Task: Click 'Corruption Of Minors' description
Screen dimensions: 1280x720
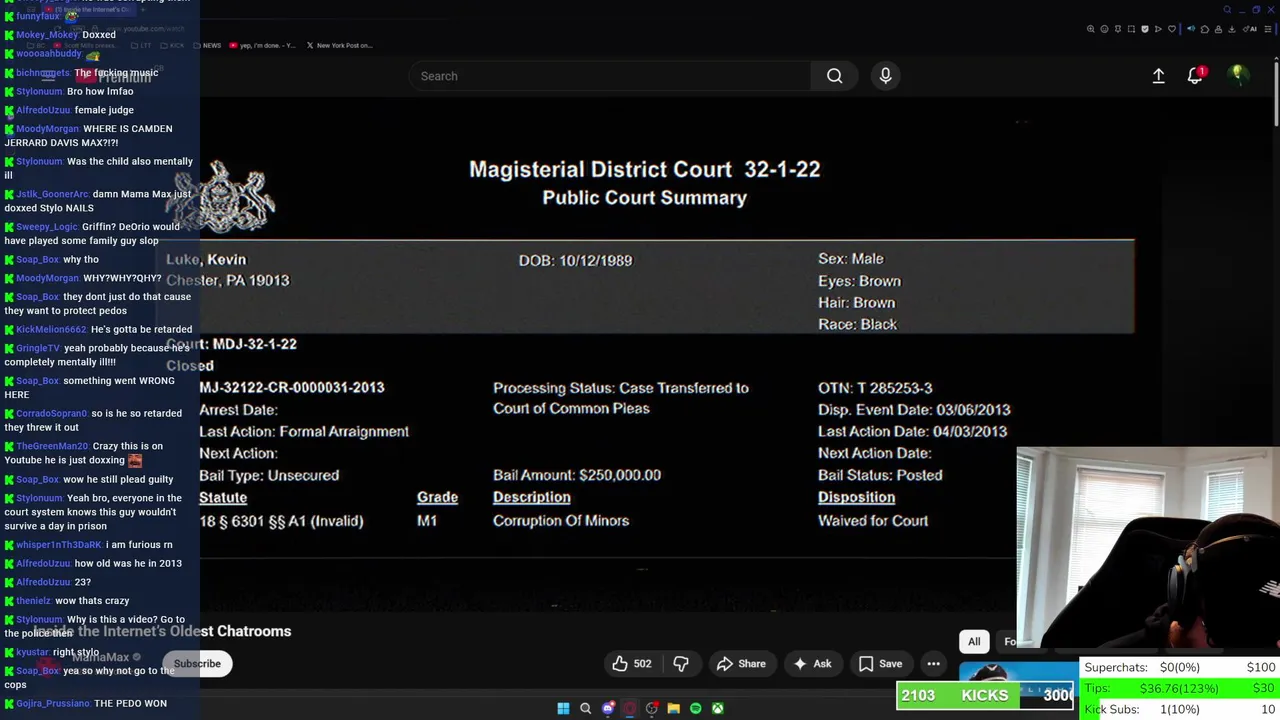Action: (561, 521)
